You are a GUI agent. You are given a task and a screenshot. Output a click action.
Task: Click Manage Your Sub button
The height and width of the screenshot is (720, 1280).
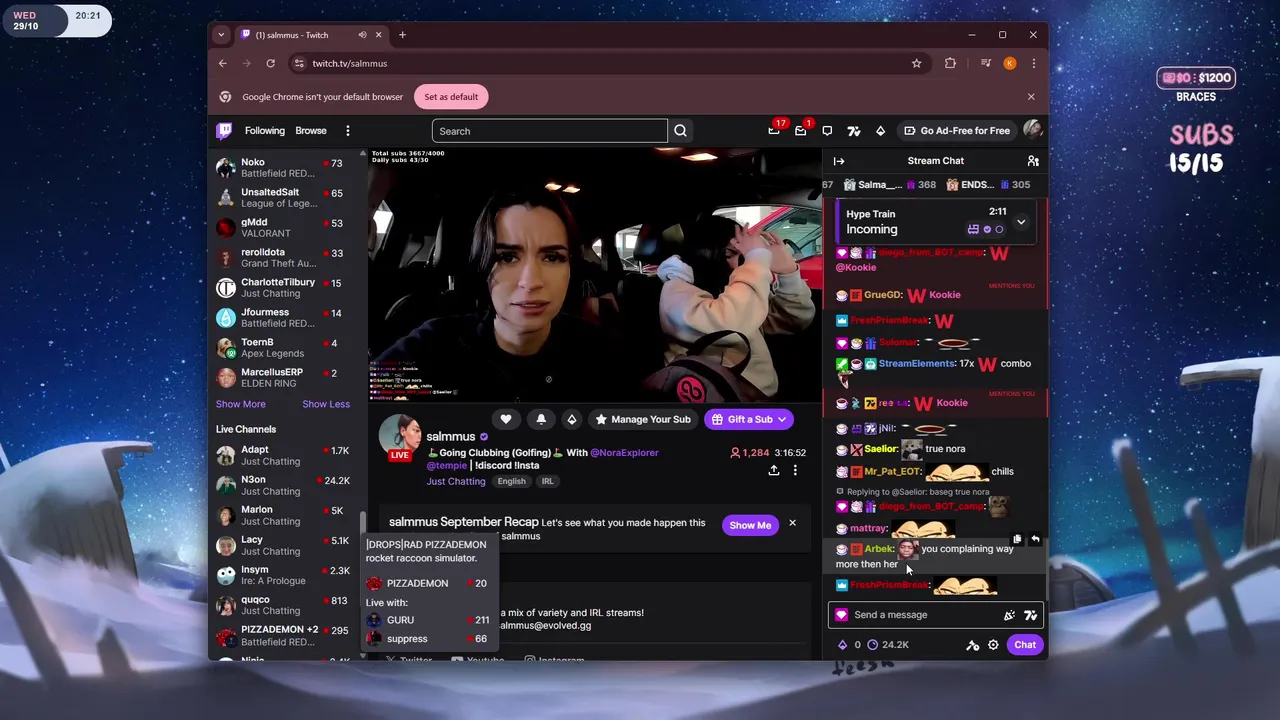point(643,419)
